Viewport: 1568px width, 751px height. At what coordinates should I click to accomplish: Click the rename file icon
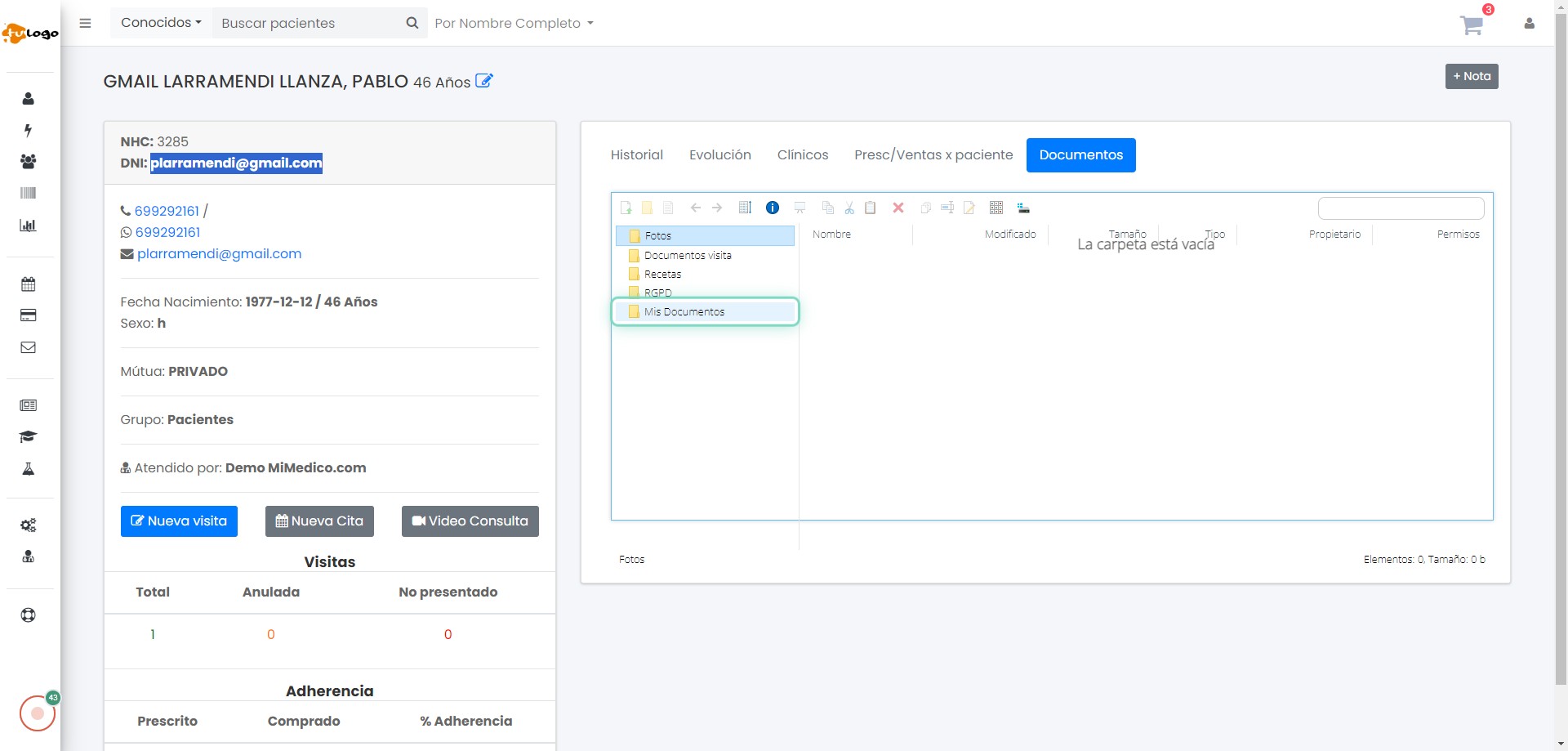[x=947, y=208]
